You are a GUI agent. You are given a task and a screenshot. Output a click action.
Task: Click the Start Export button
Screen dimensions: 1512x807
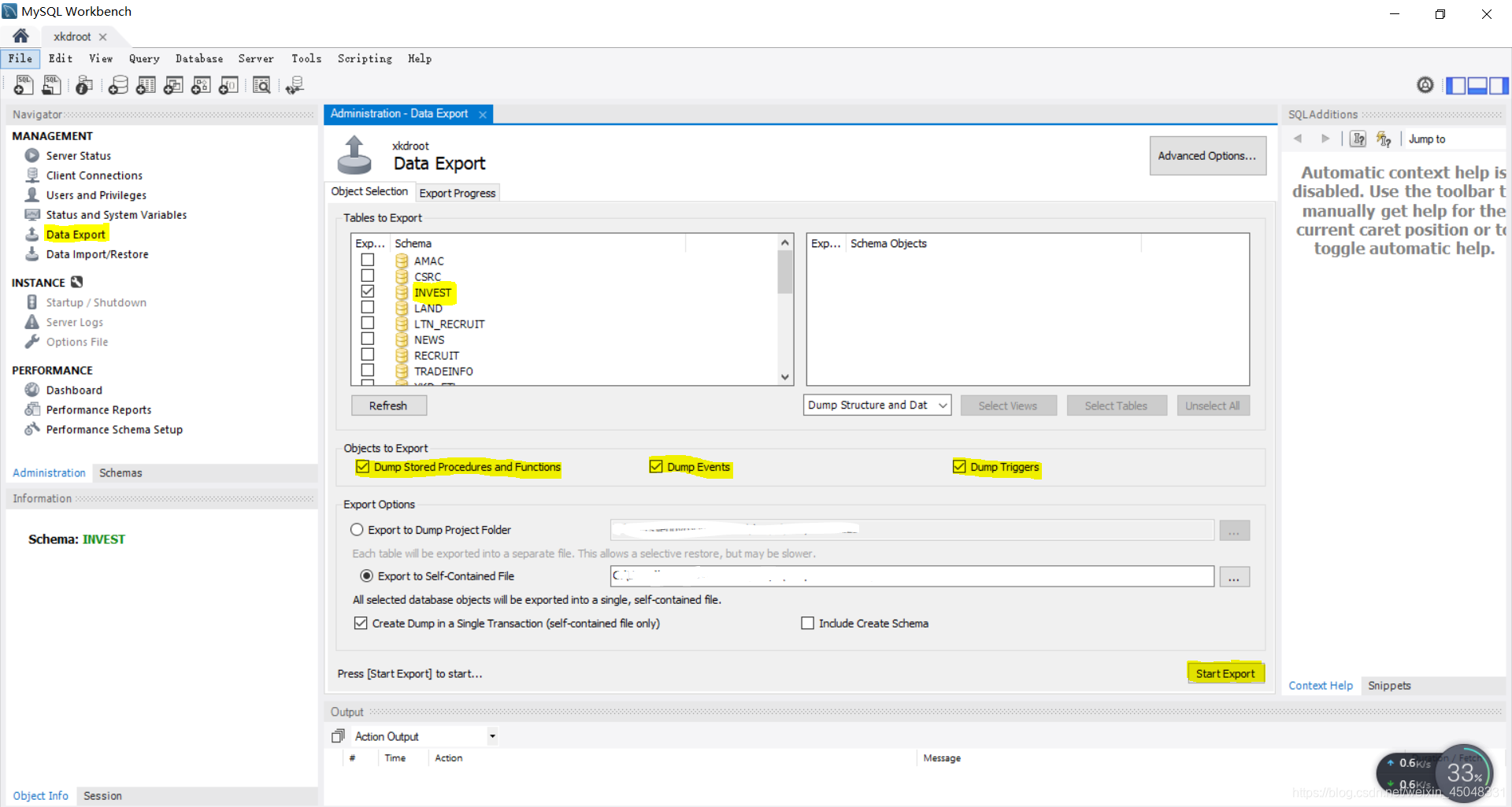click(1225, 673)
